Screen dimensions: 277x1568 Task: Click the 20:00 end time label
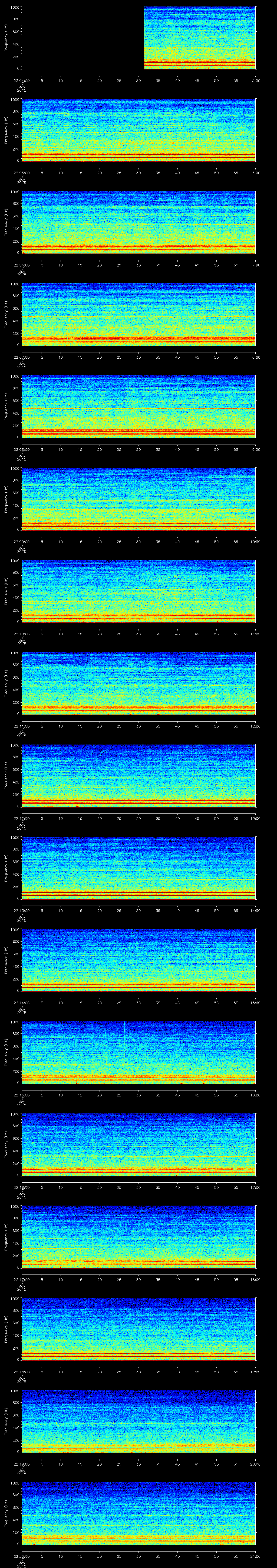point(255,1463)
